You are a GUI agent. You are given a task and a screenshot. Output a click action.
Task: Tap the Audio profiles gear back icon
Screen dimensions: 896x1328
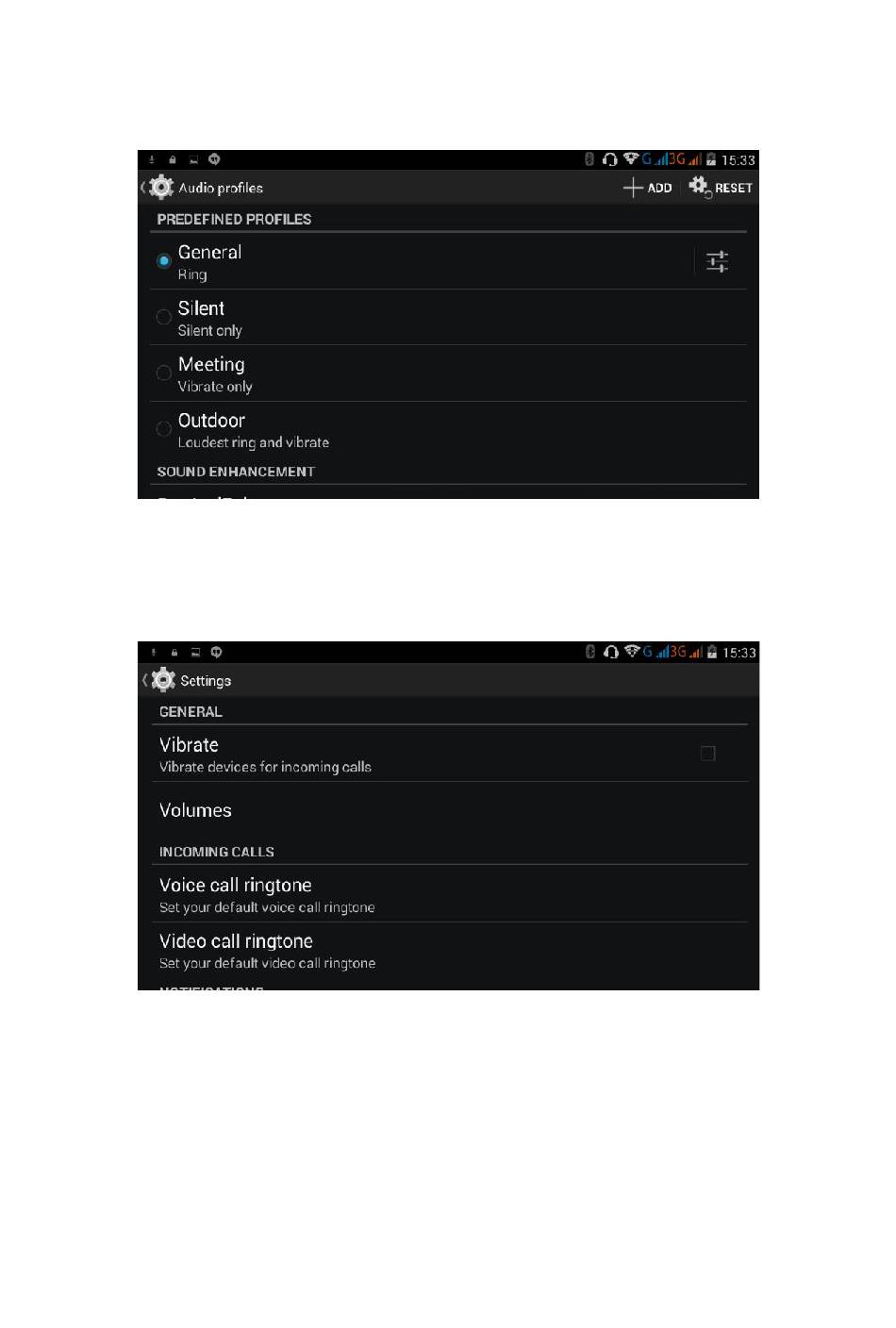coord(161,187)
